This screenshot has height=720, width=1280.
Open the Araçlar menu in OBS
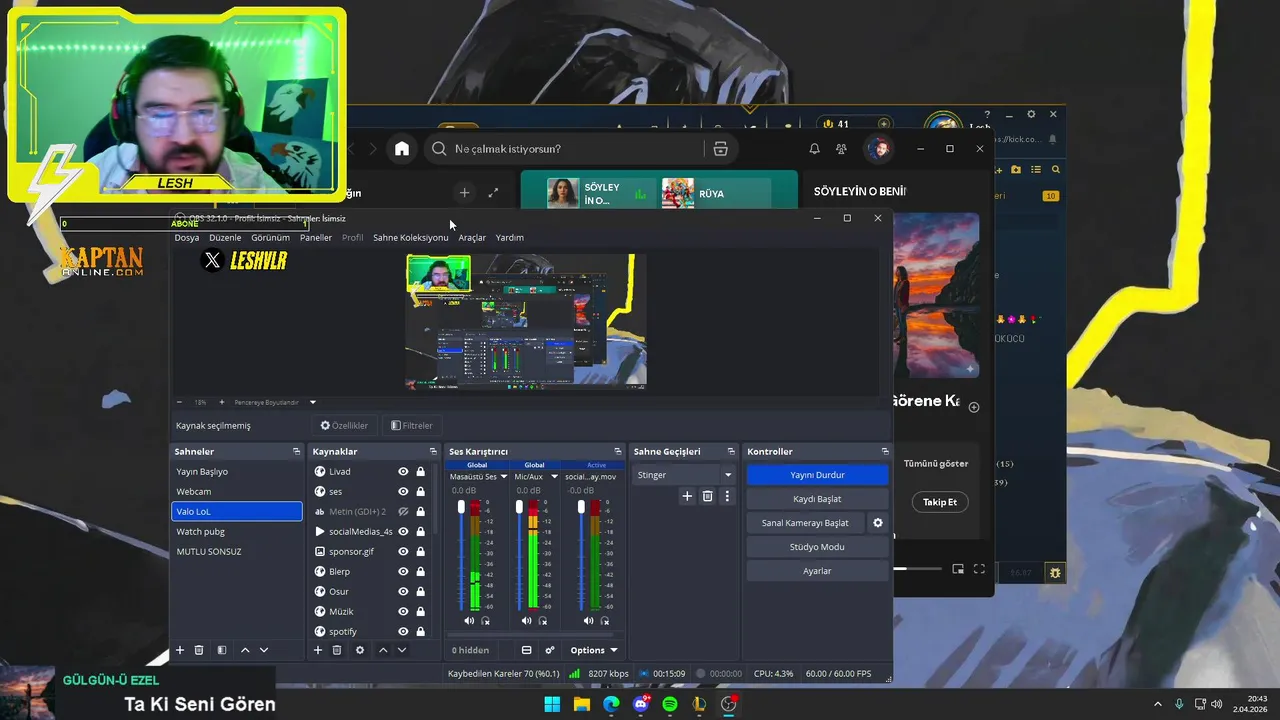[472, 238]
